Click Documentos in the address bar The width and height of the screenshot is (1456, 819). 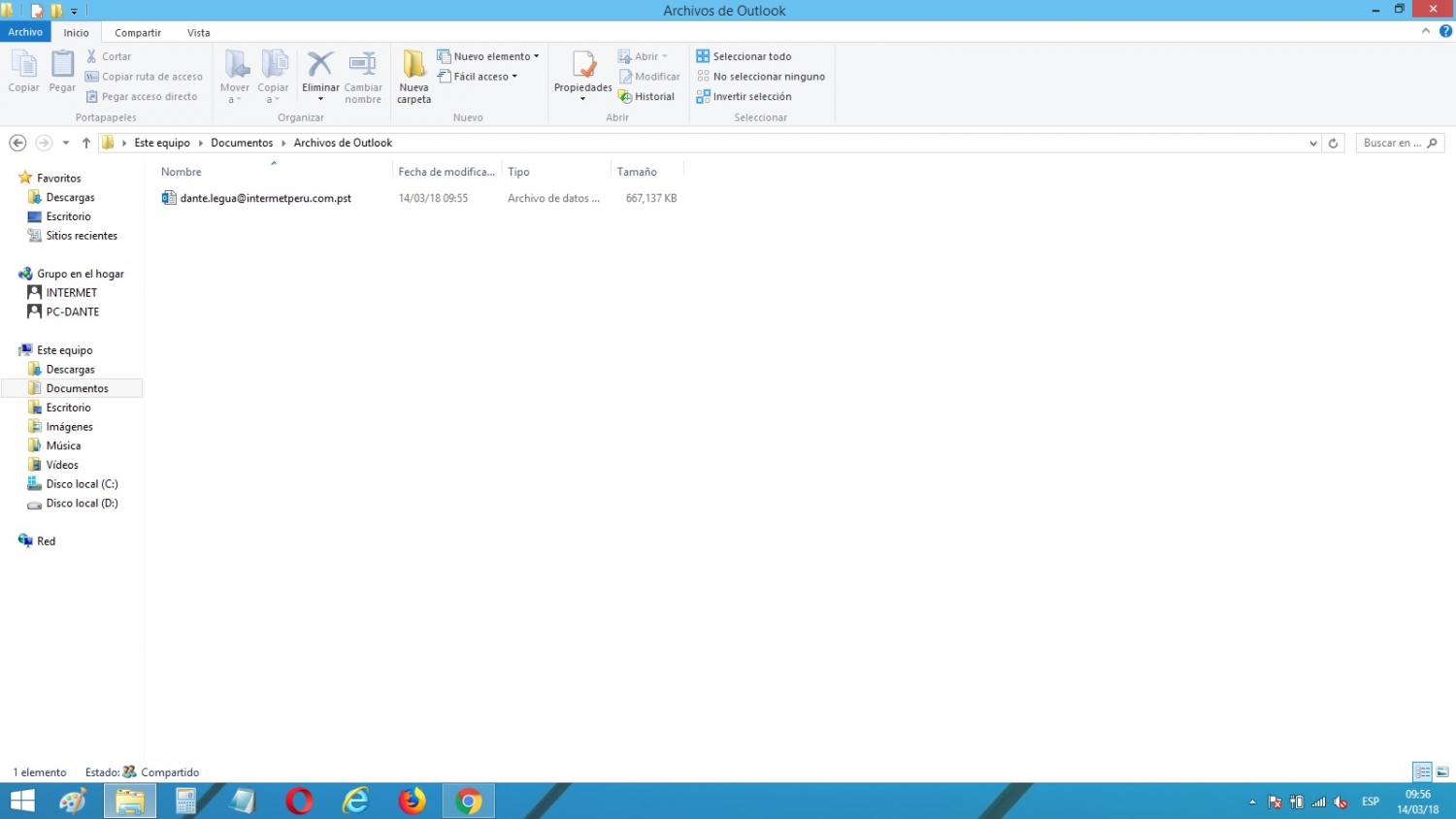click(242, 143)
